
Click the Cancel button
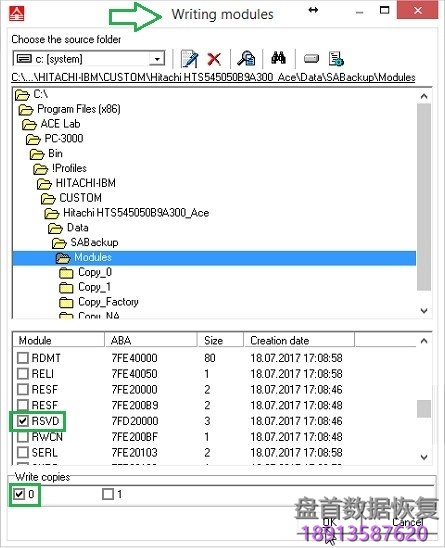pos(408,522)
